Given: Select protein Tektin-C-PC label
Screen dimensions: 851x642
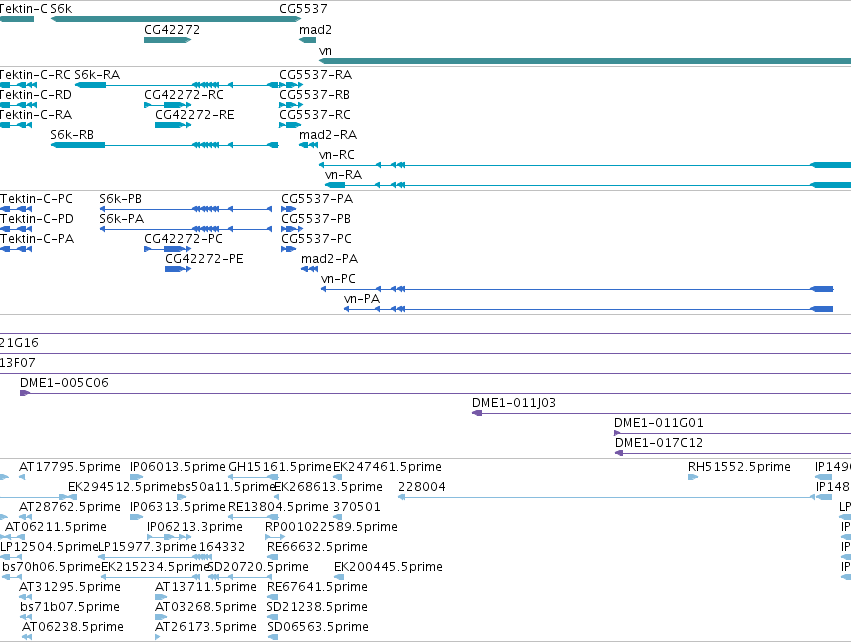Looking at the screenshot, I should (36, 199).
